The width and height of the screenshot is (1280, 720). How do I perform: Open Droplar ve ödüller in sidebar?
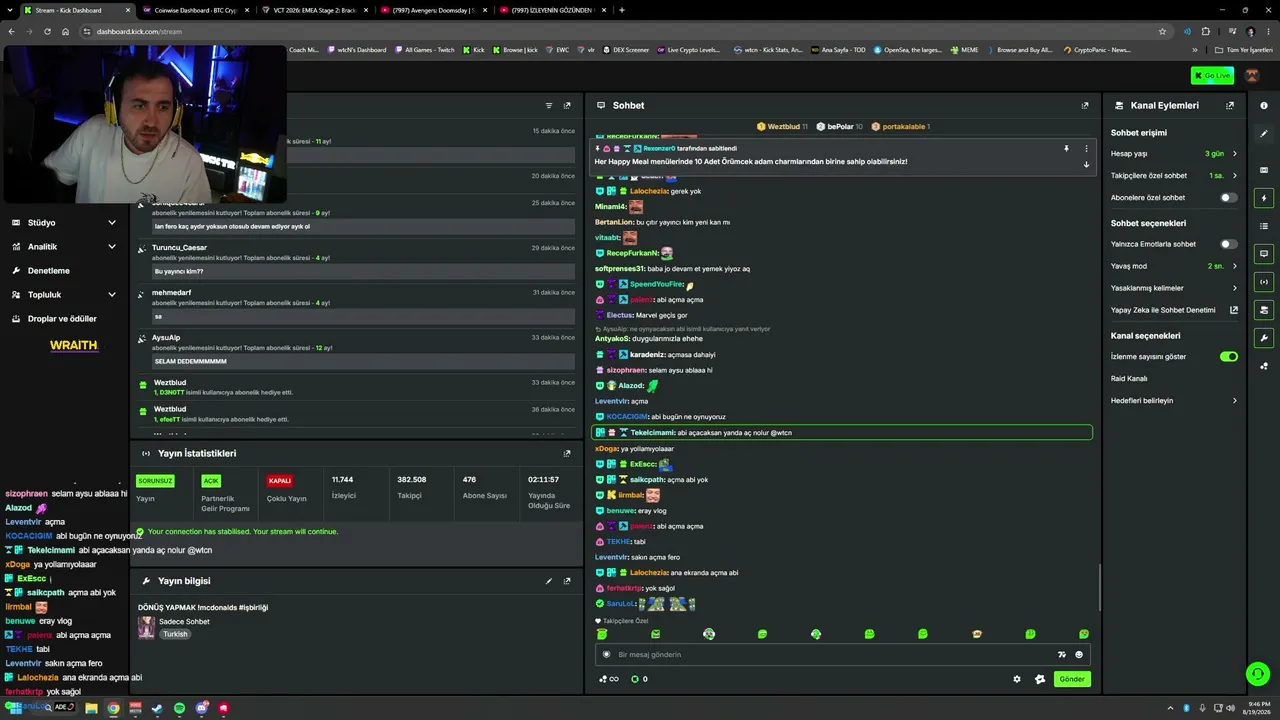64,319
